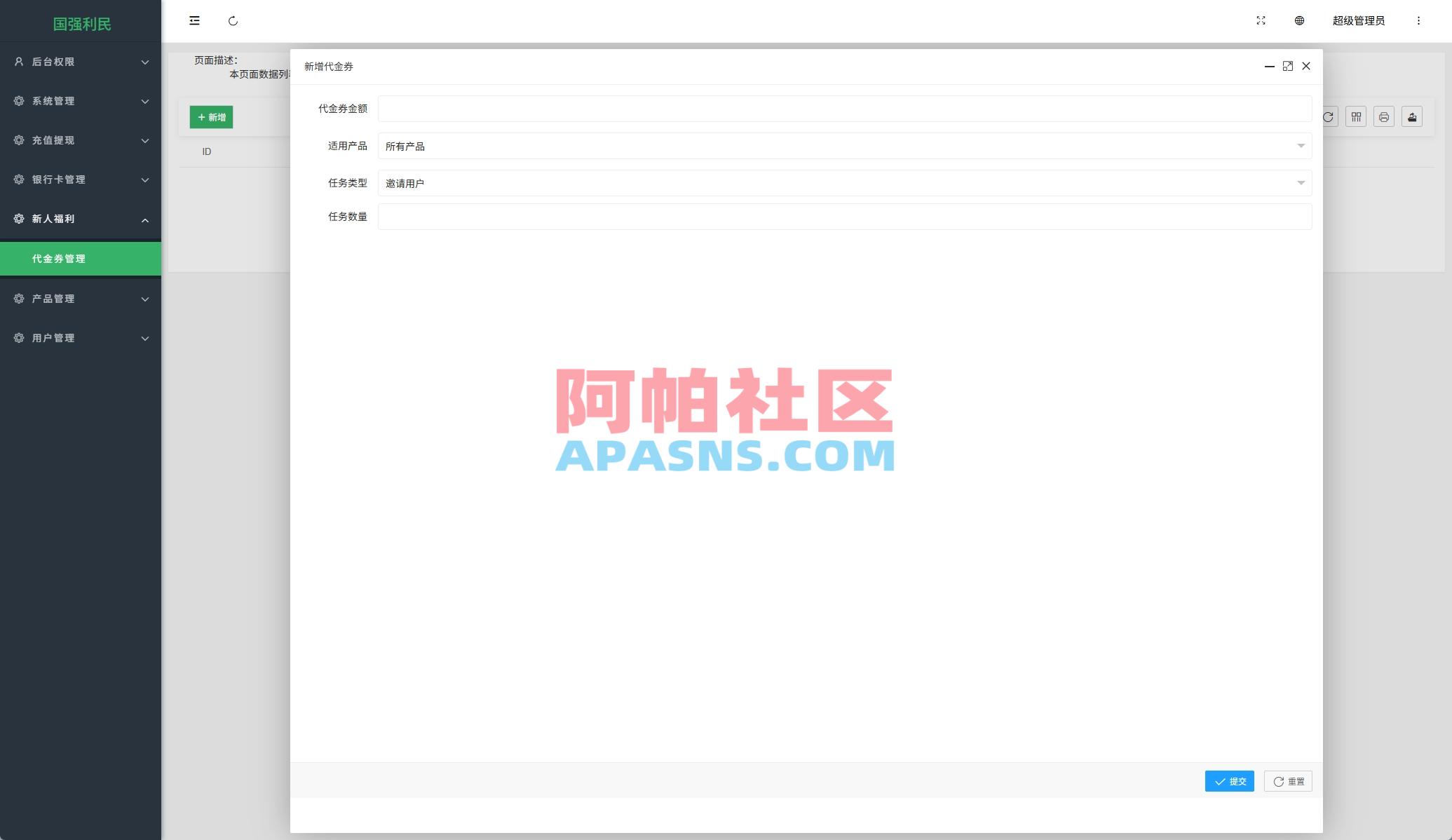Click the 新人福利 gear icon in the sidebar
1452x840 pixels.
point(18,219)
